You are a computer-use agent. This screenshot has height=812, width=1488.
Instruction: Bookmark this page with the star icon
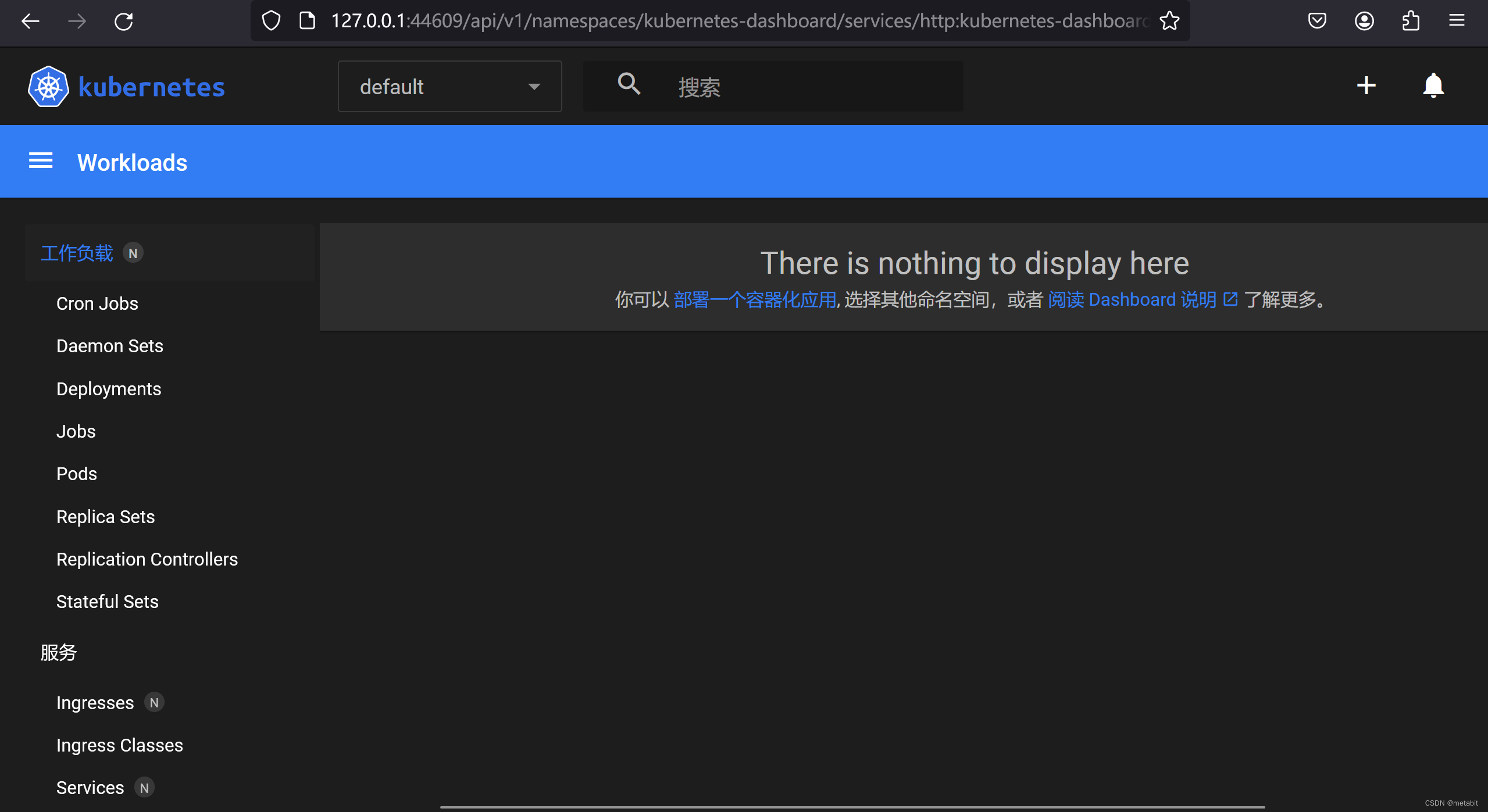(x=1169, y=21)
